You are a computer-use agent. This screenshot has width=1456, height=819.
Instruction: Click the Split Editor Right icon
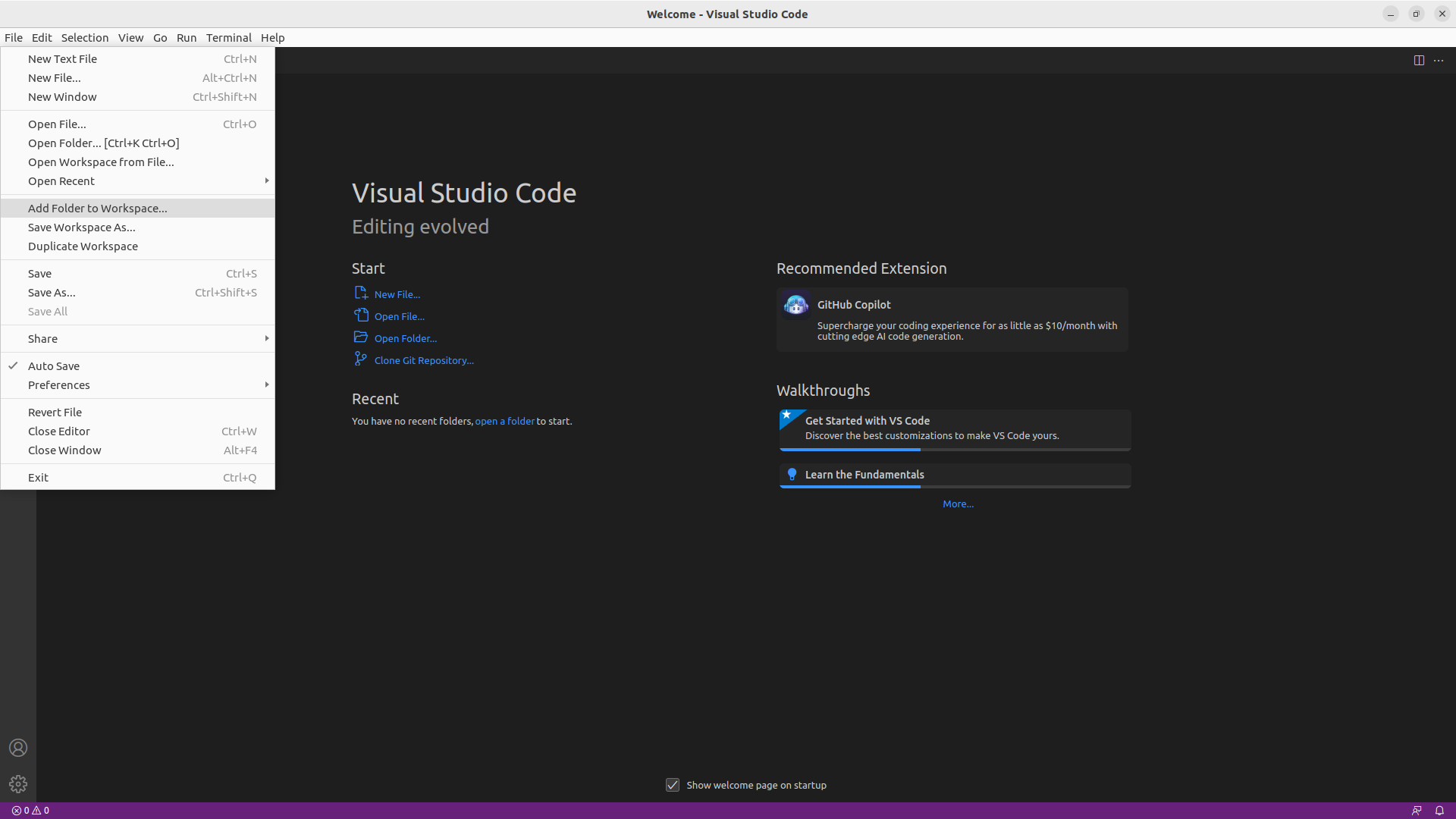tap(1419, 61)
